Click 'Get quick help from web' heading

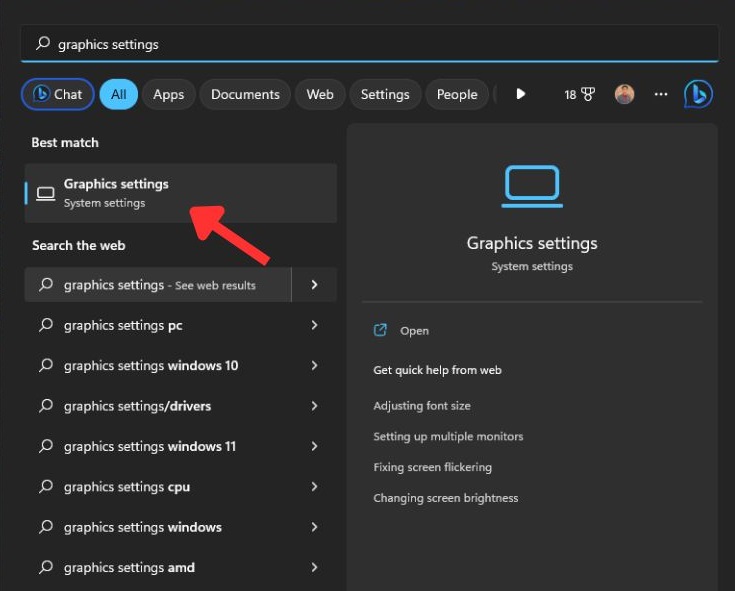pyautogui.click(x=437, y=370)
